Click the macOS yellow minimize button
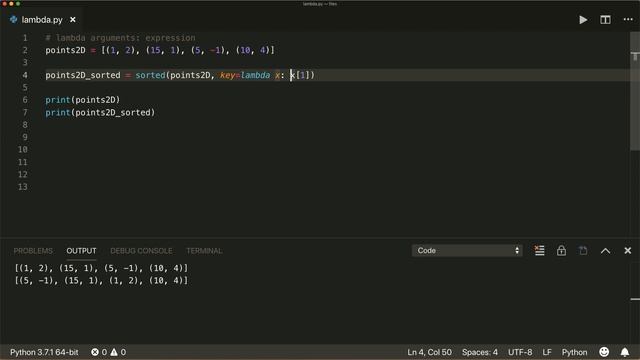 (11, 4)
